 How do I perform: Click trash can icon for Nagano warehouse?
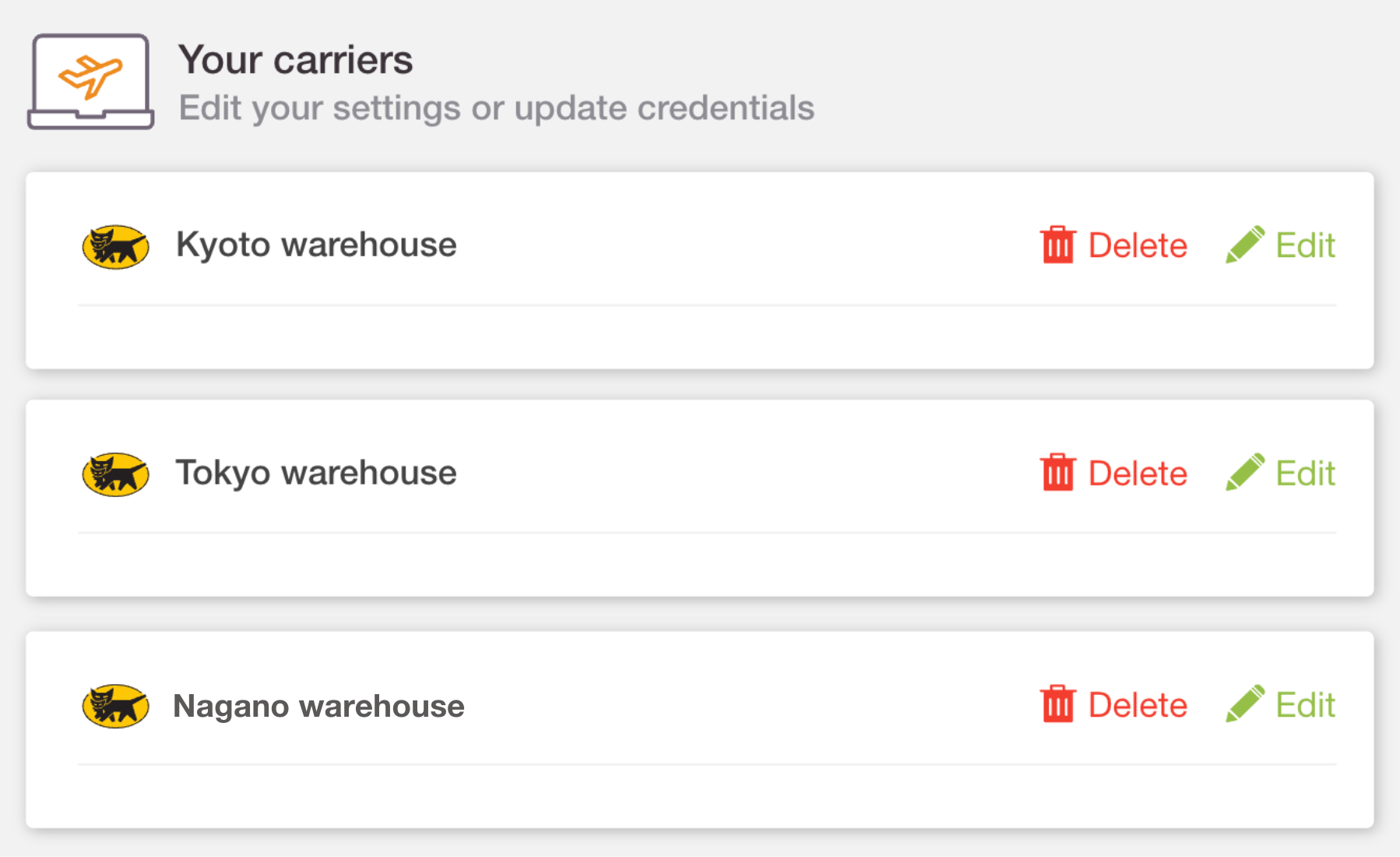1057,704
